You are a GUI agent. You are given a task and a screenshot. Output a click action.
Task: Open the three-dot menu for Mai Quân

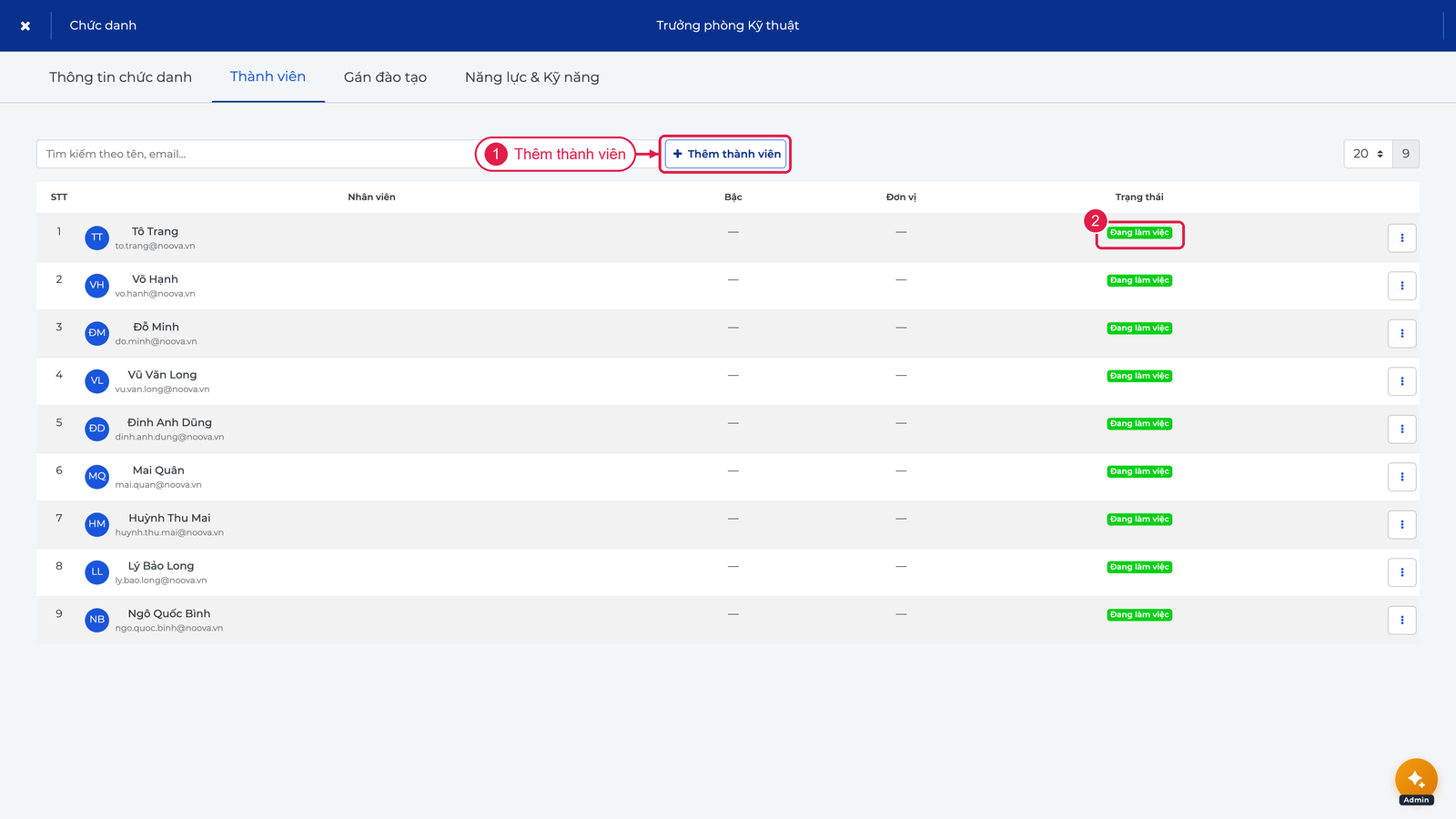1401,477
